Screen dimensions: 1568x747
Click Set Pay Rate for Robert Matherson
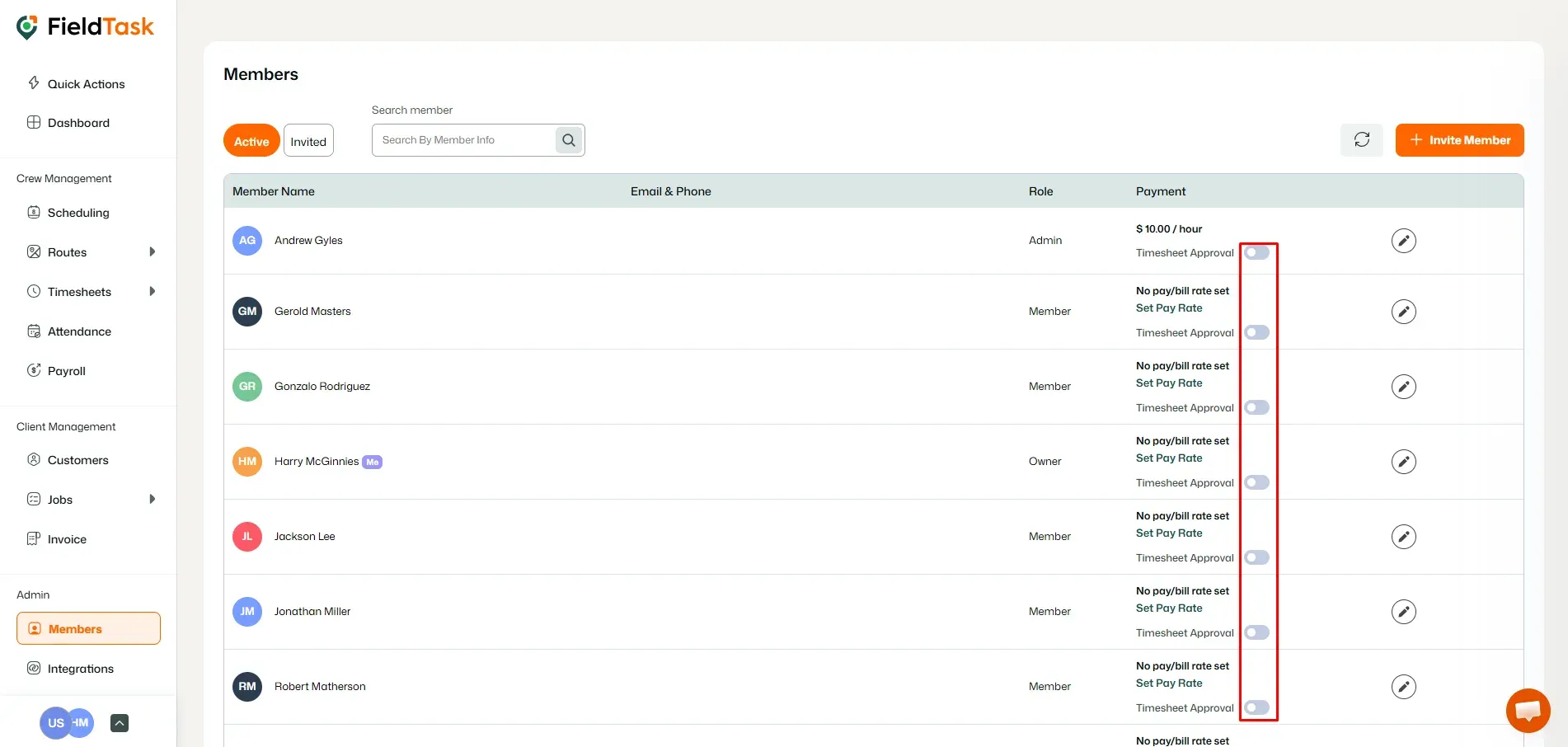(x=1169, y=684)
